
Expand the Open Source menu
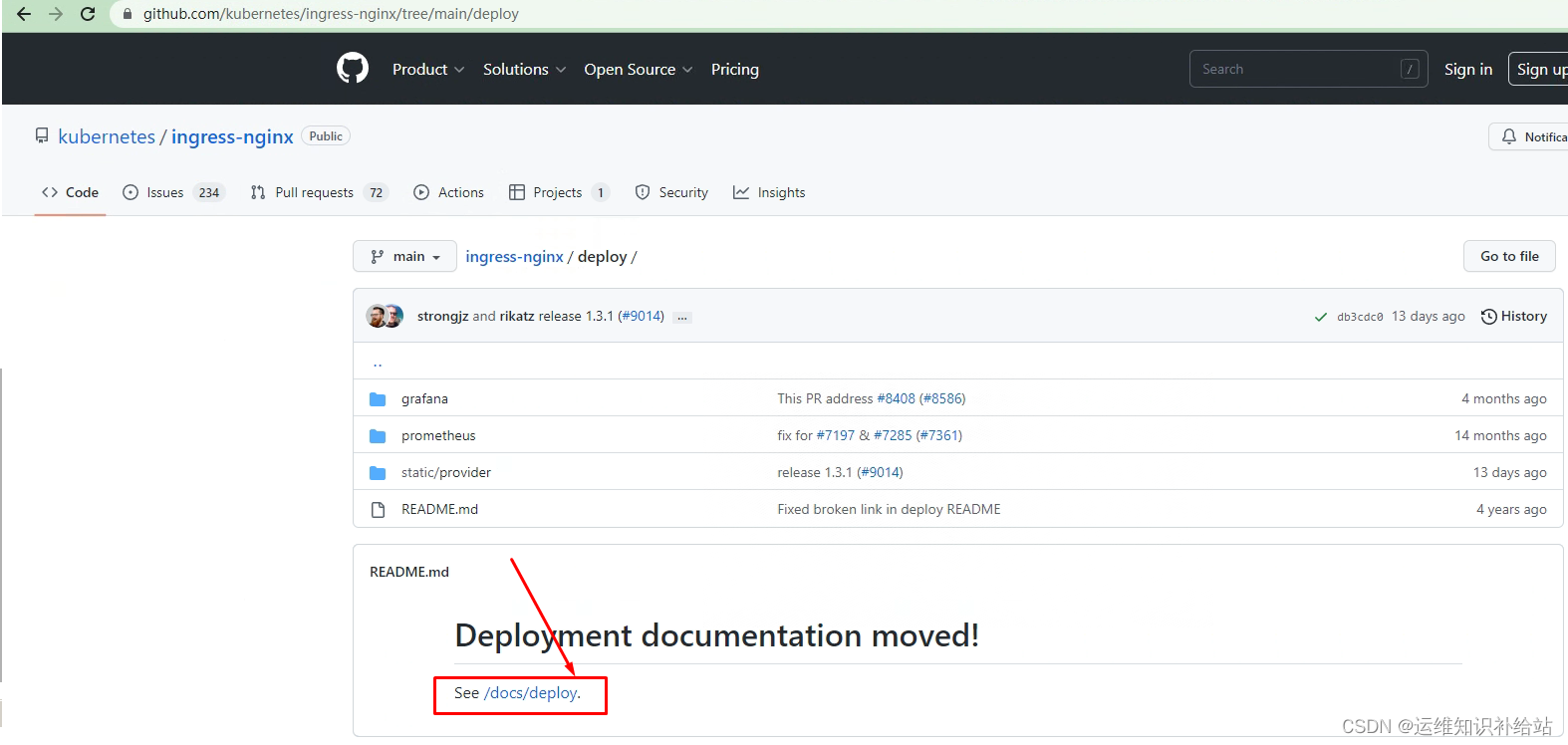click(639, 69)
